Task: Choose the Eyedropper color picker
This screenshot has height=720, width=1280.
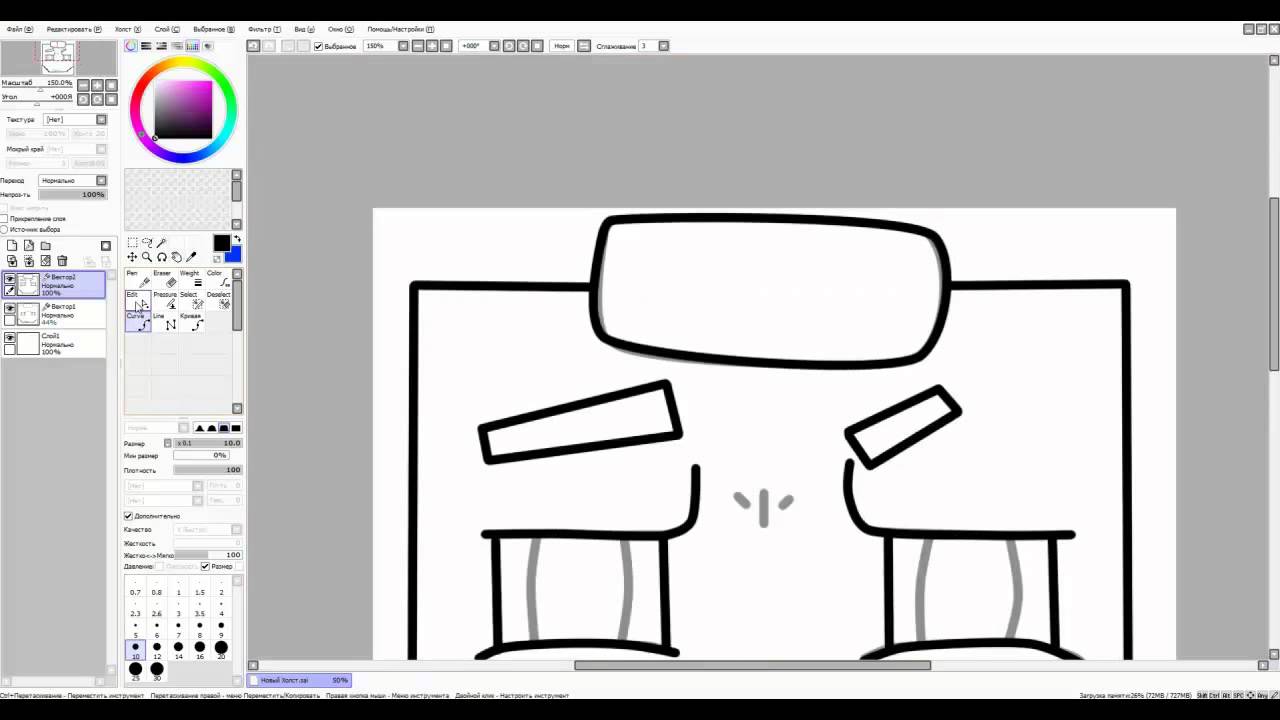Action: pyautogui.click(x=192, y=258)
